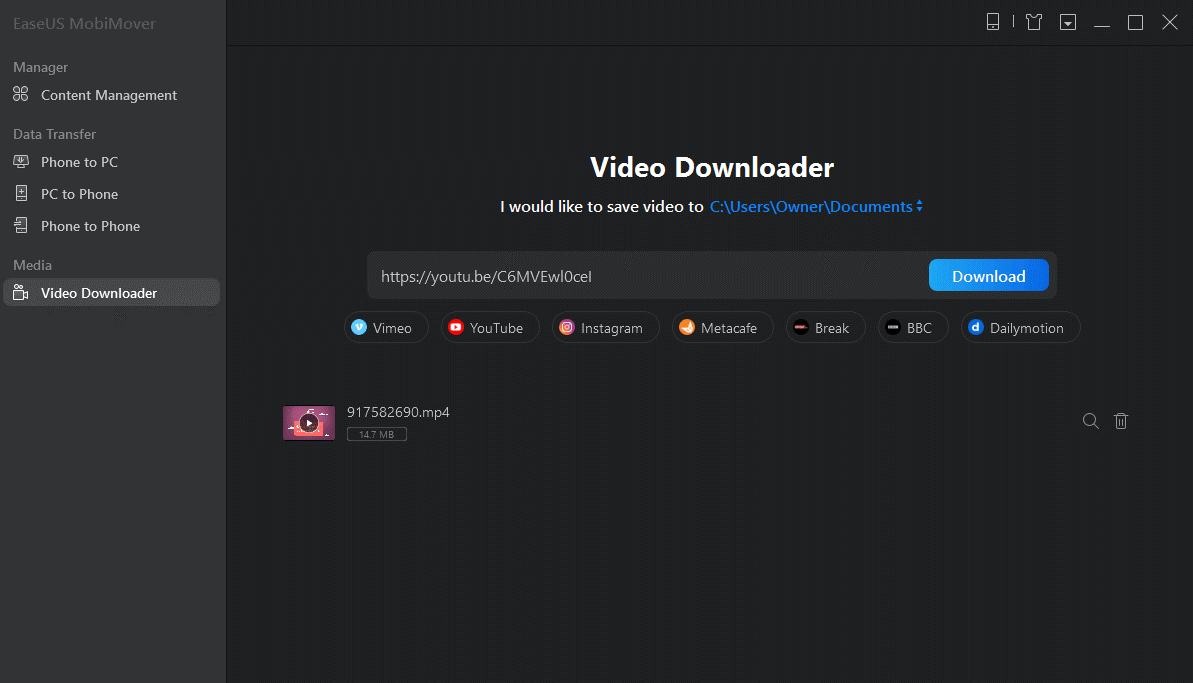Open Phone to Phone transfer
The height and width of the screenshot is (683, 1193).
pos(90,226)
